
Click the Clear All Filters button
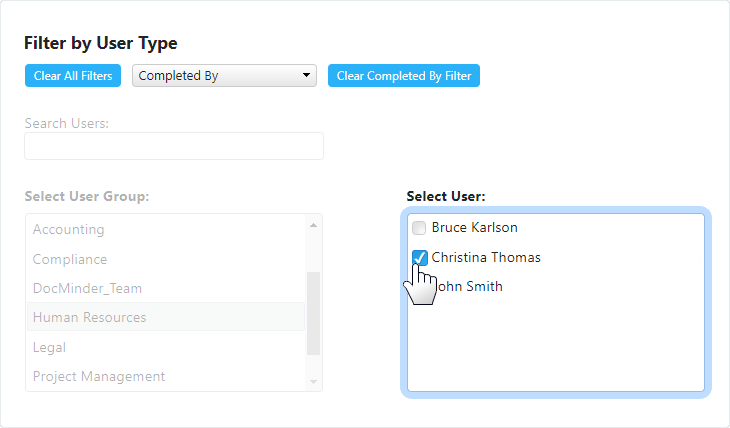click(x=73, y=76)
